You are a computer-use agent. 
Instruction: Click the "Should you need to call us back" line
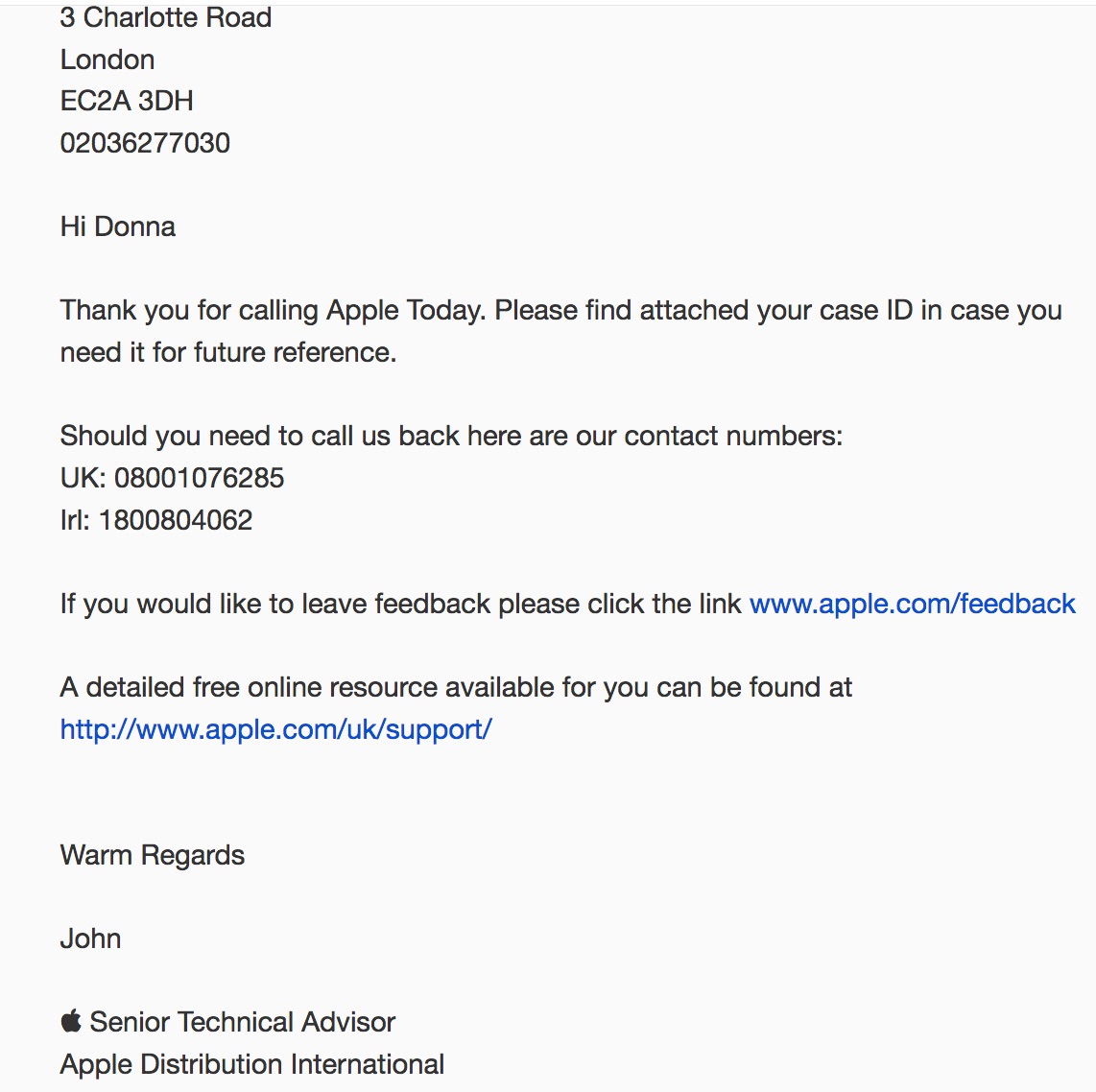click(451, 436)
